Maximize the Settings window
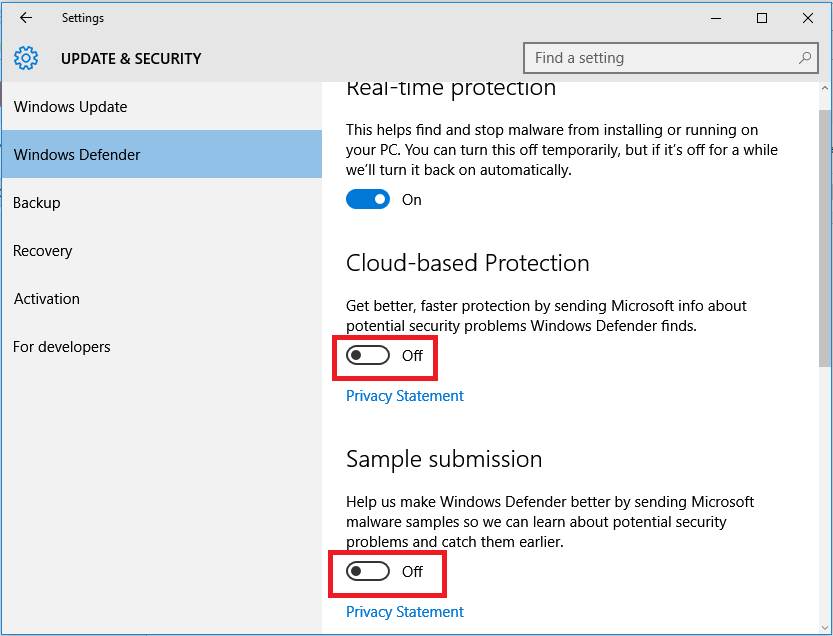833x636 pixels. point(762,18)
